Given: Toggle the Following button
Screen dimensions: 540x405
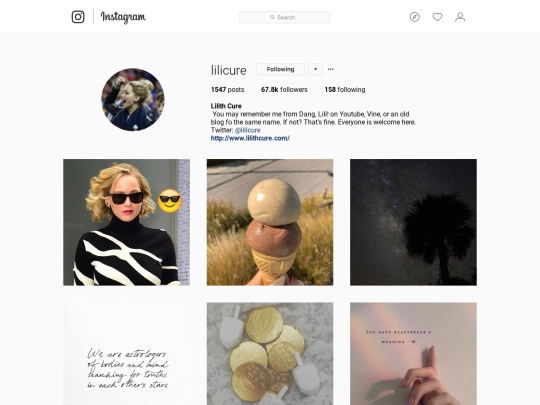Looking at the screenshot, I should (280, 69).
